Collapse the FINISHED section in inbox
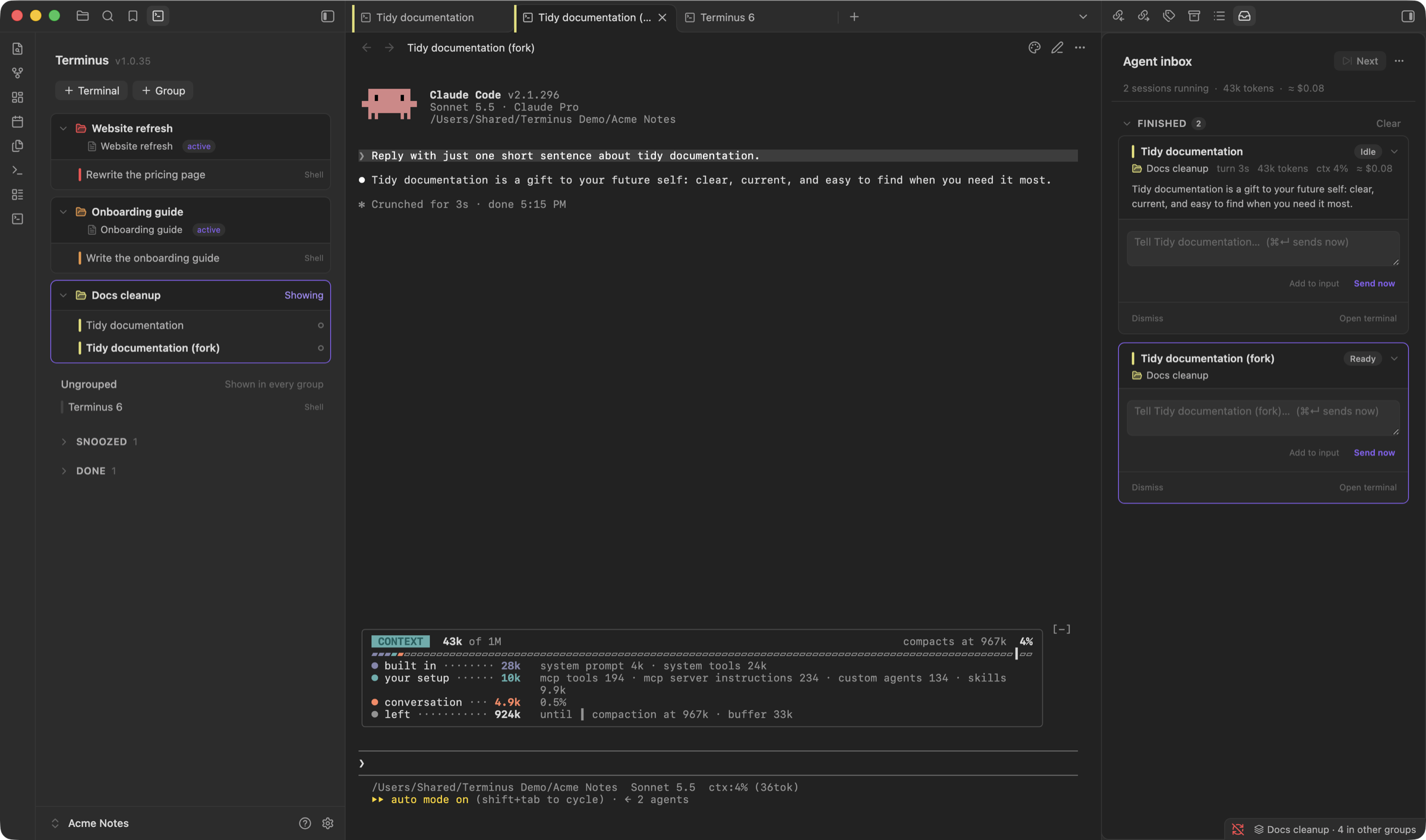 point(1127,124)
